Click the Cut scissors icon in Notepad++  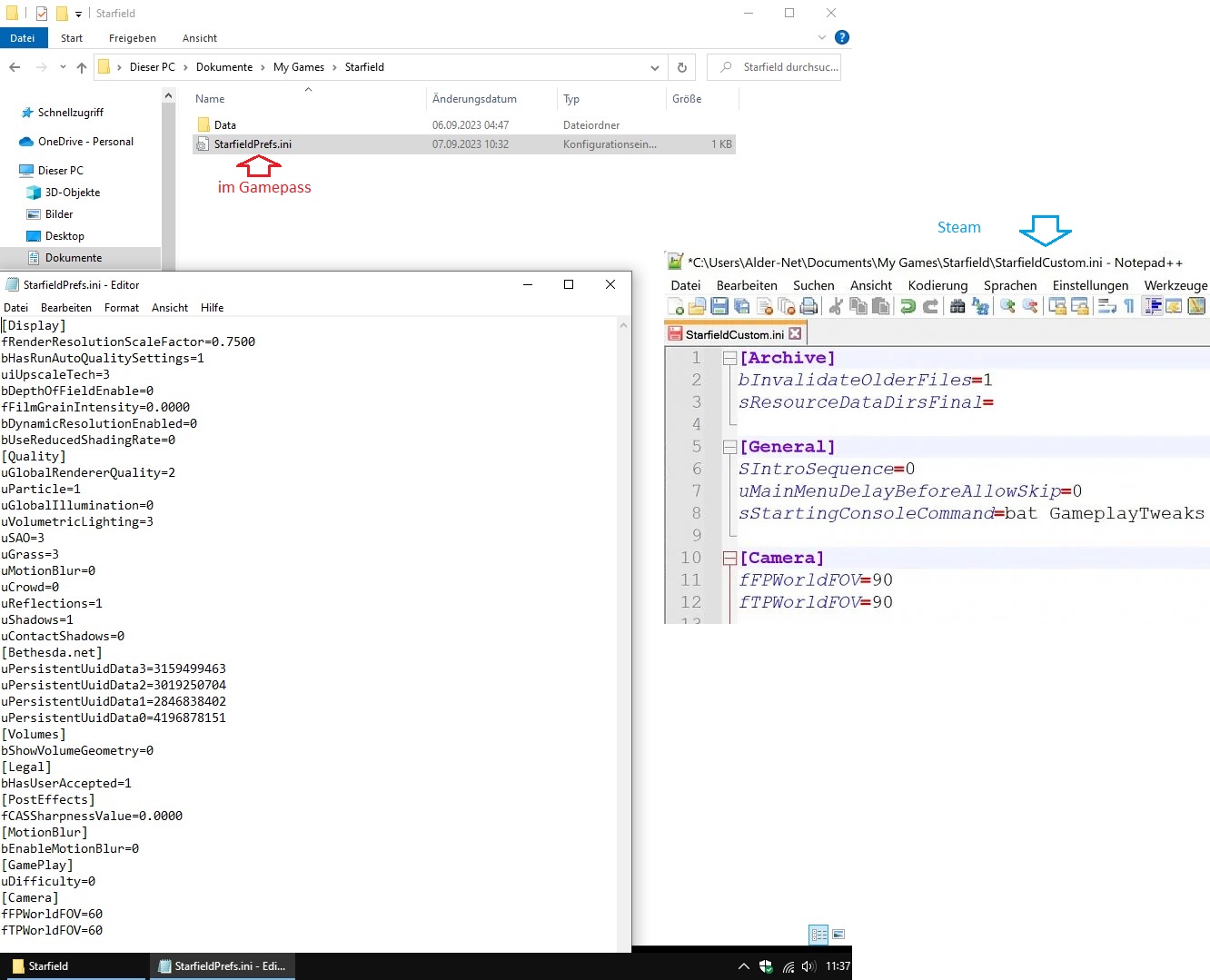836,306
